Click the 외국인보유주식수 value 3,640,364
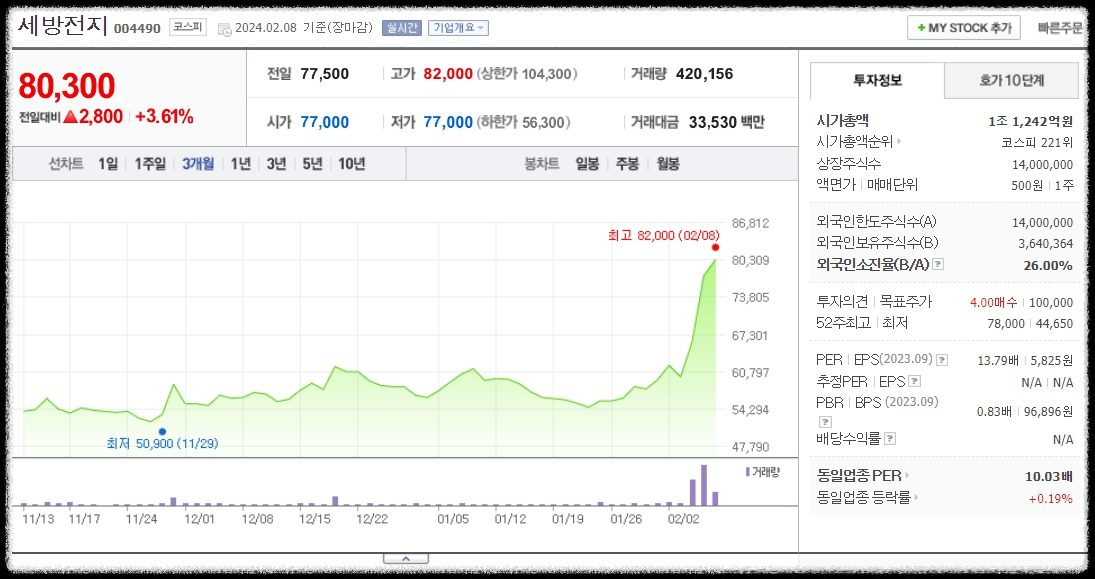This screenshot has height=579, width=1095. [x=1045, y=244]
